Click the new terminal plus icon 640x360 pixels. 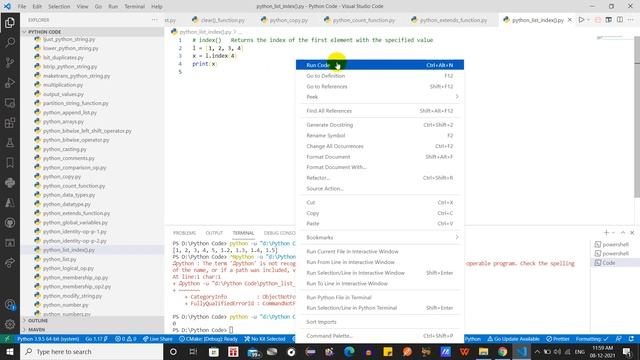606,233
